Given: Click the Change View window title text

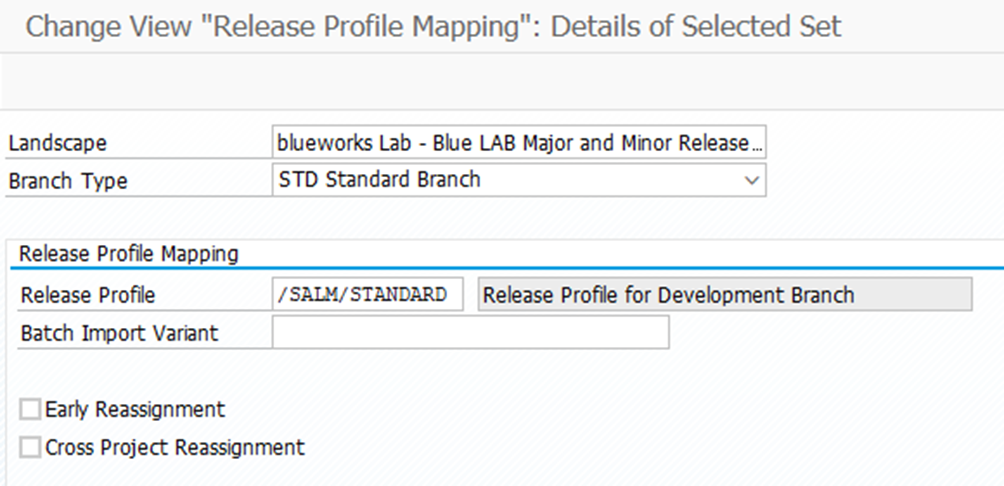Looking at the screenshot, I should point(433,26).
